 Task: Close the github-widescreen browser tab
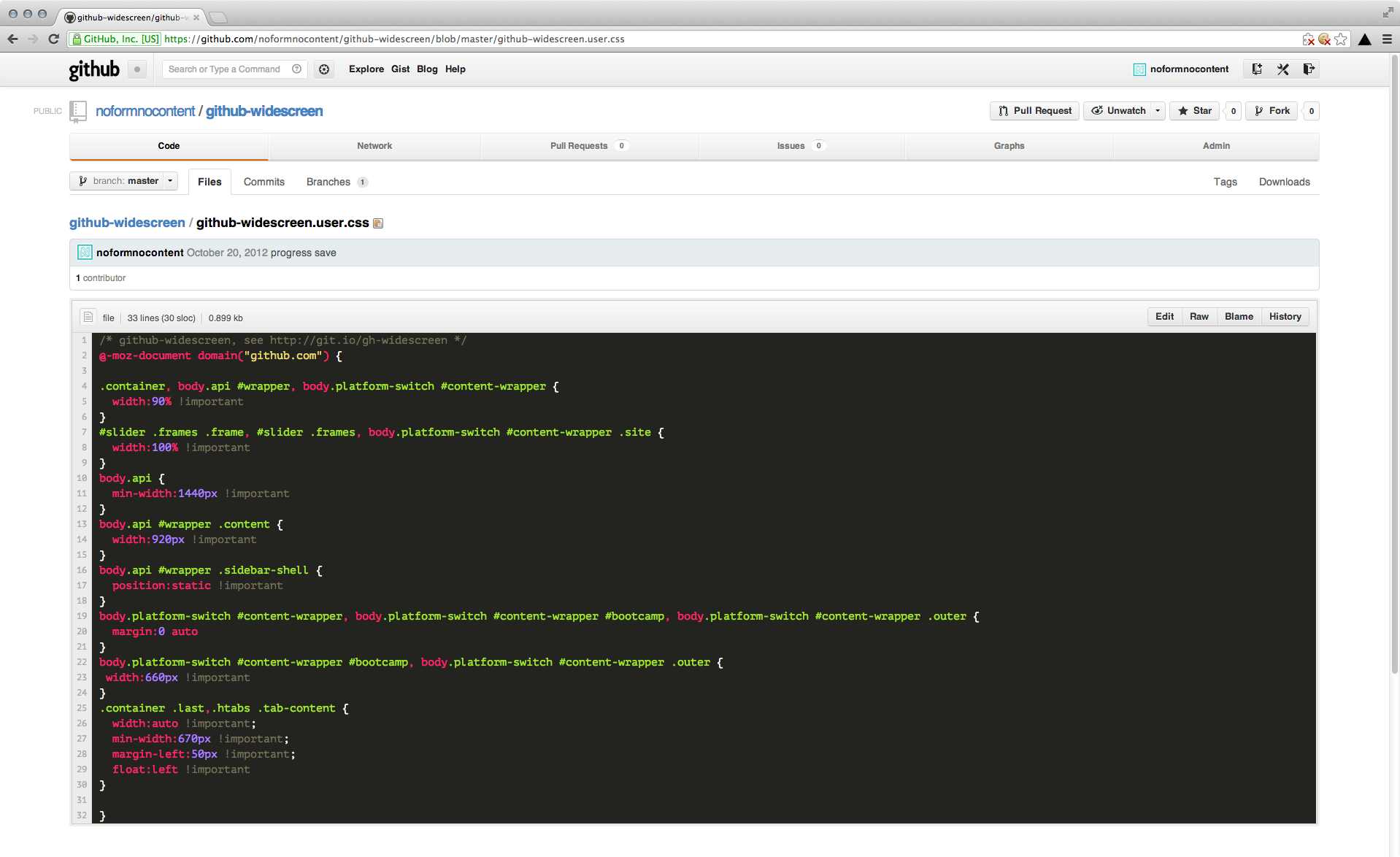(196, 18)
